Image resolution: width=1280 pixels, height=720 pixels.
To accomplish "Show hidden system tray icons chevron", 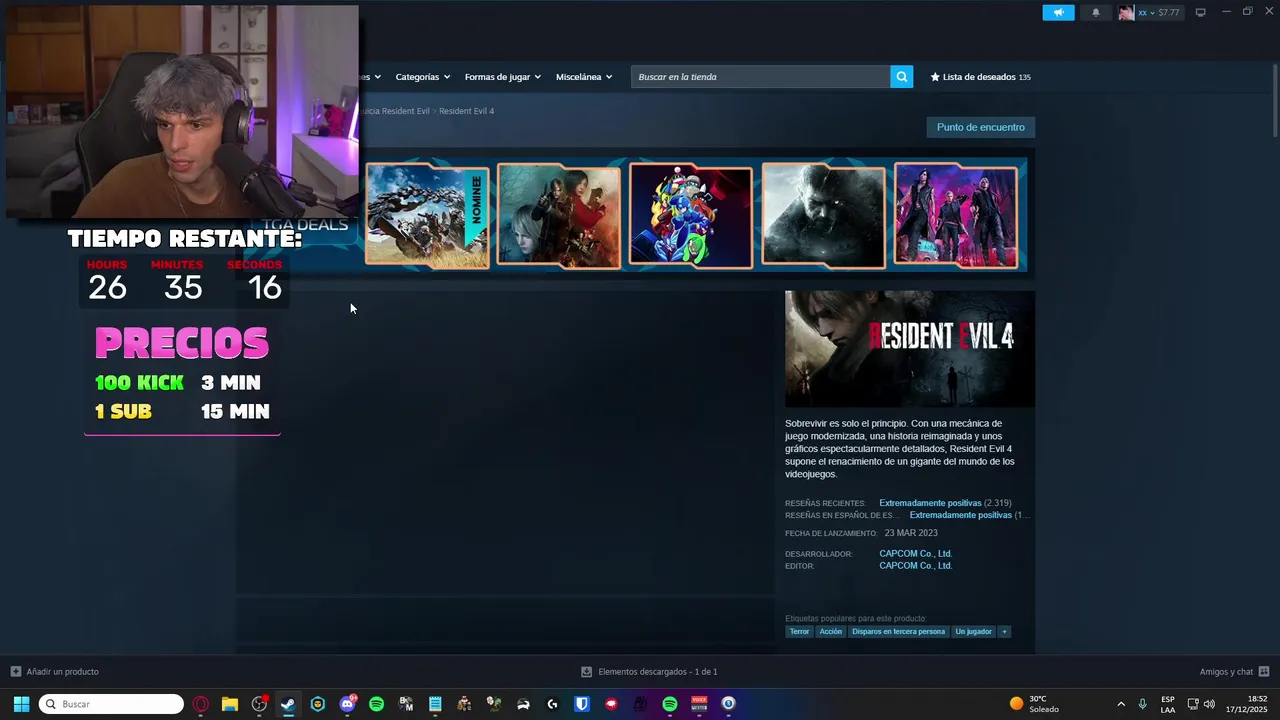I will pos(1121,704).
